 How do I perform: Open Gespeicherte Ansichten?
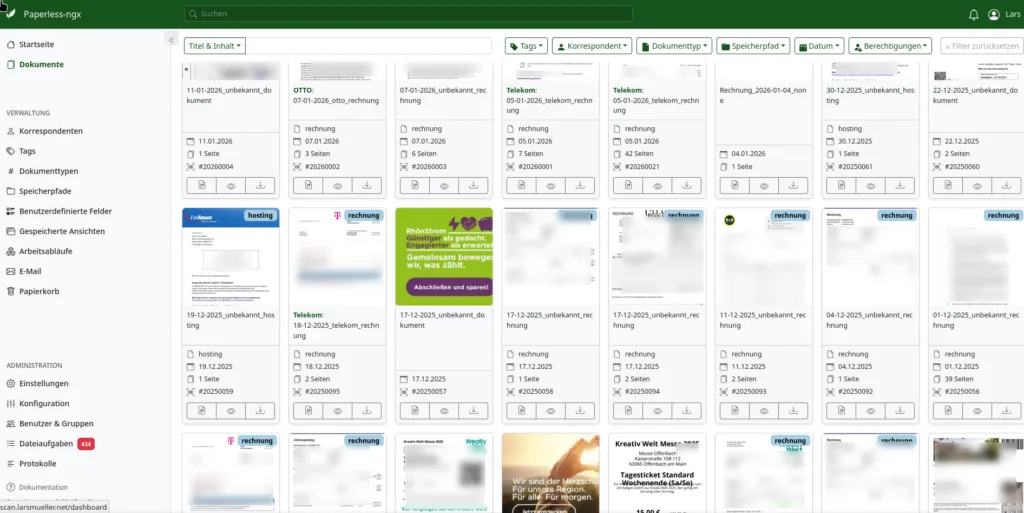click(62, 231)
